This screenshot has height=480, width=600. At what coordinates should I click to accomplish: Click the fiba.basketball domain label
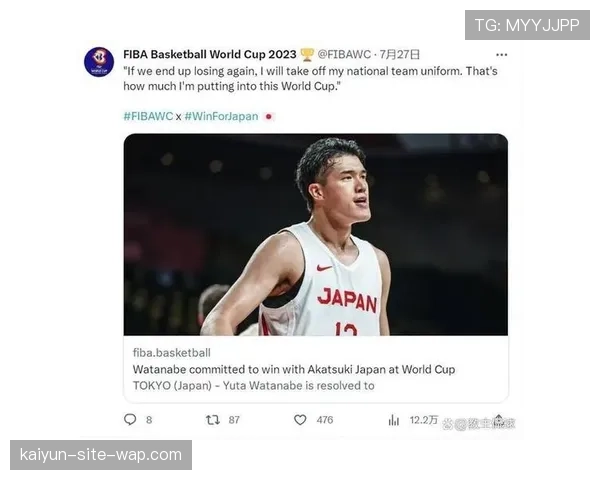[x=172, y=352]
